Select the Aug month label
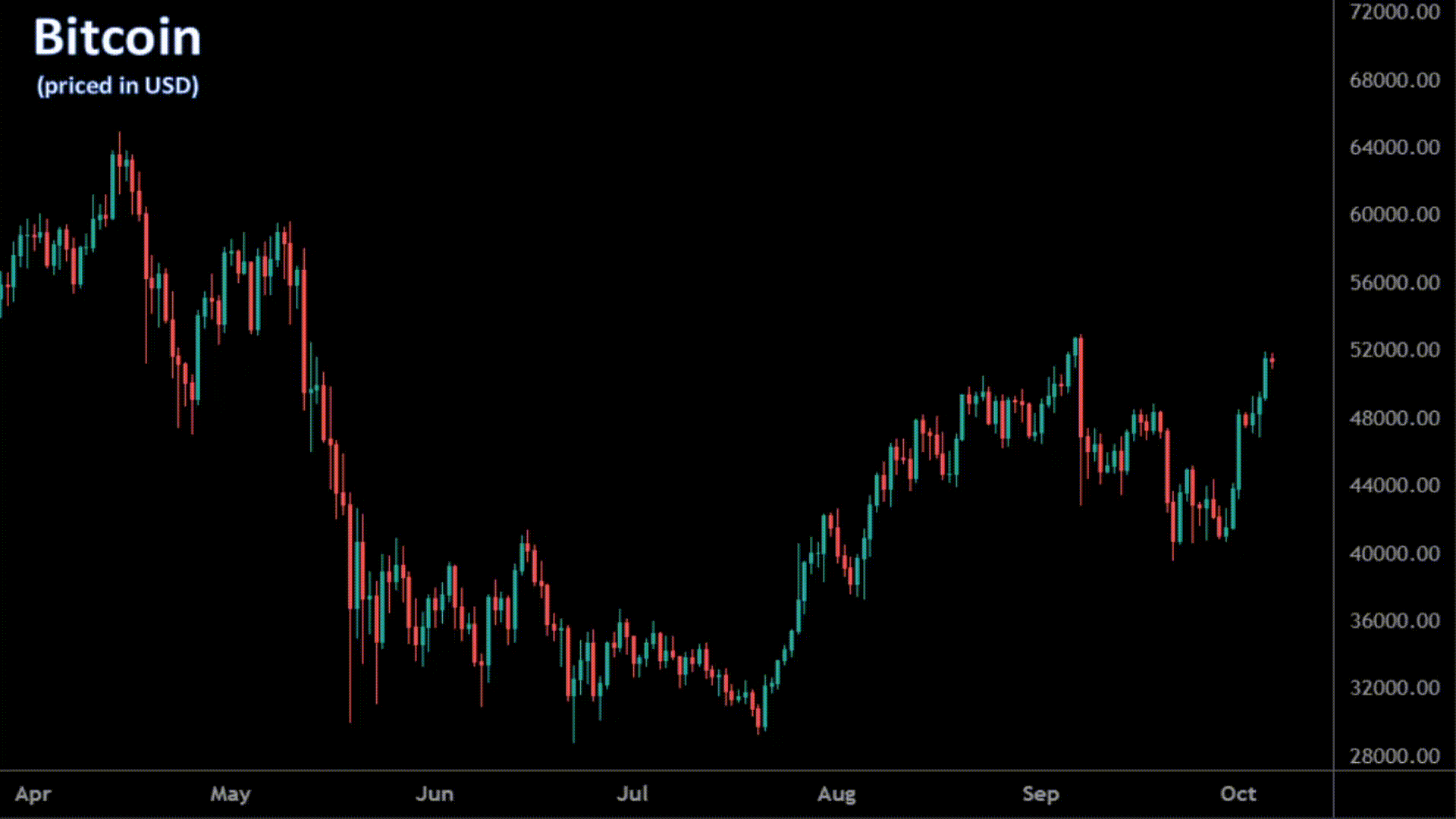This screenshot has height=819, width=1456. (836, 795)
